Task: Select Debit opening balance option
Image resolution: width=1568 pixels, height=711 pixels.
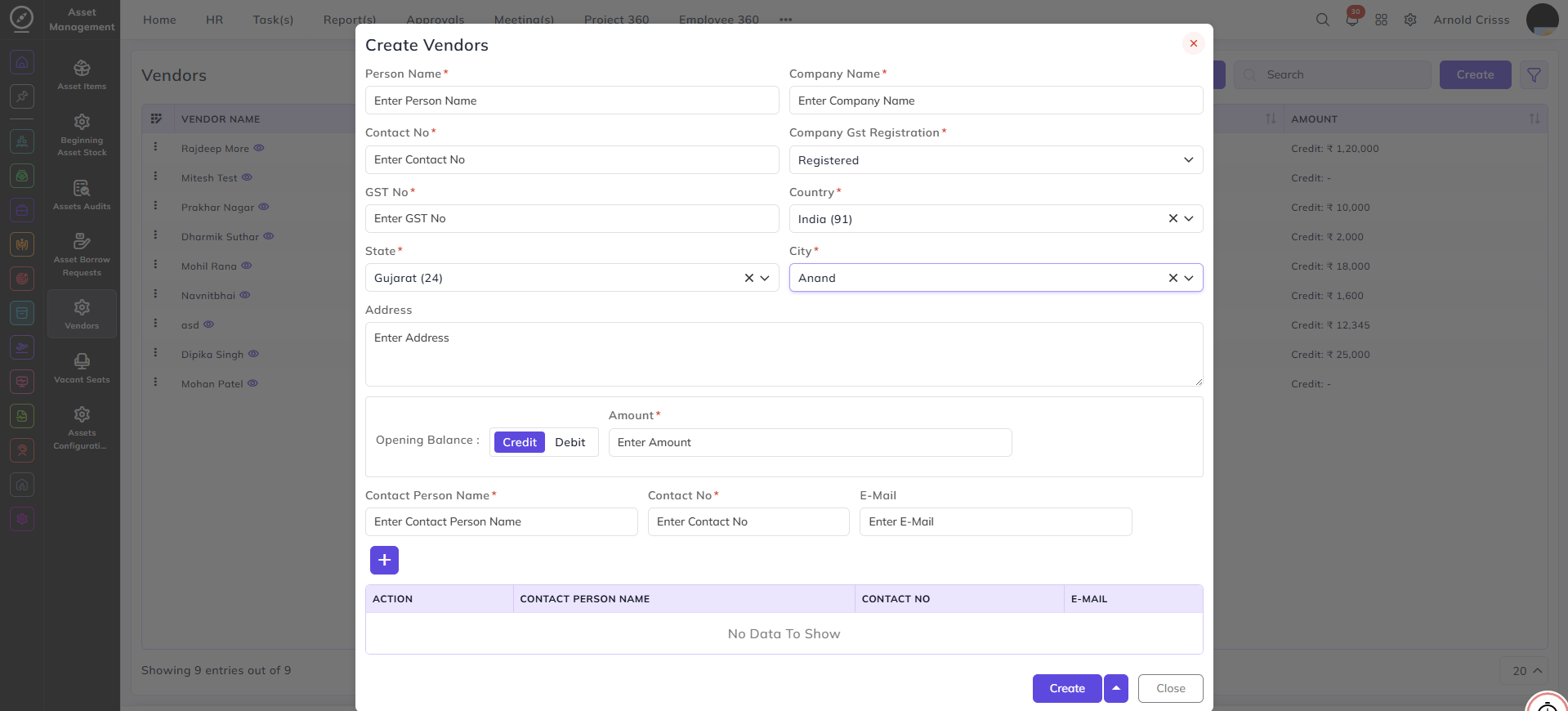Action: (570, 442)
